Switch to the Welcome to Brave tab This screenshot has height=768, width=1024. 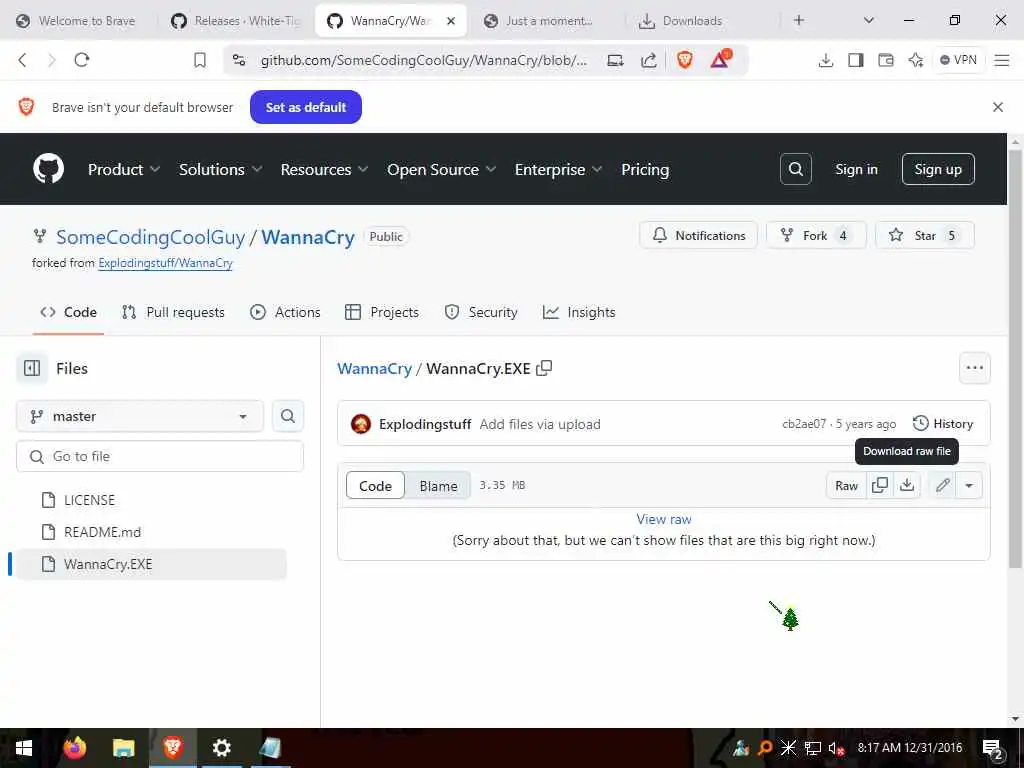click(76, 21)
